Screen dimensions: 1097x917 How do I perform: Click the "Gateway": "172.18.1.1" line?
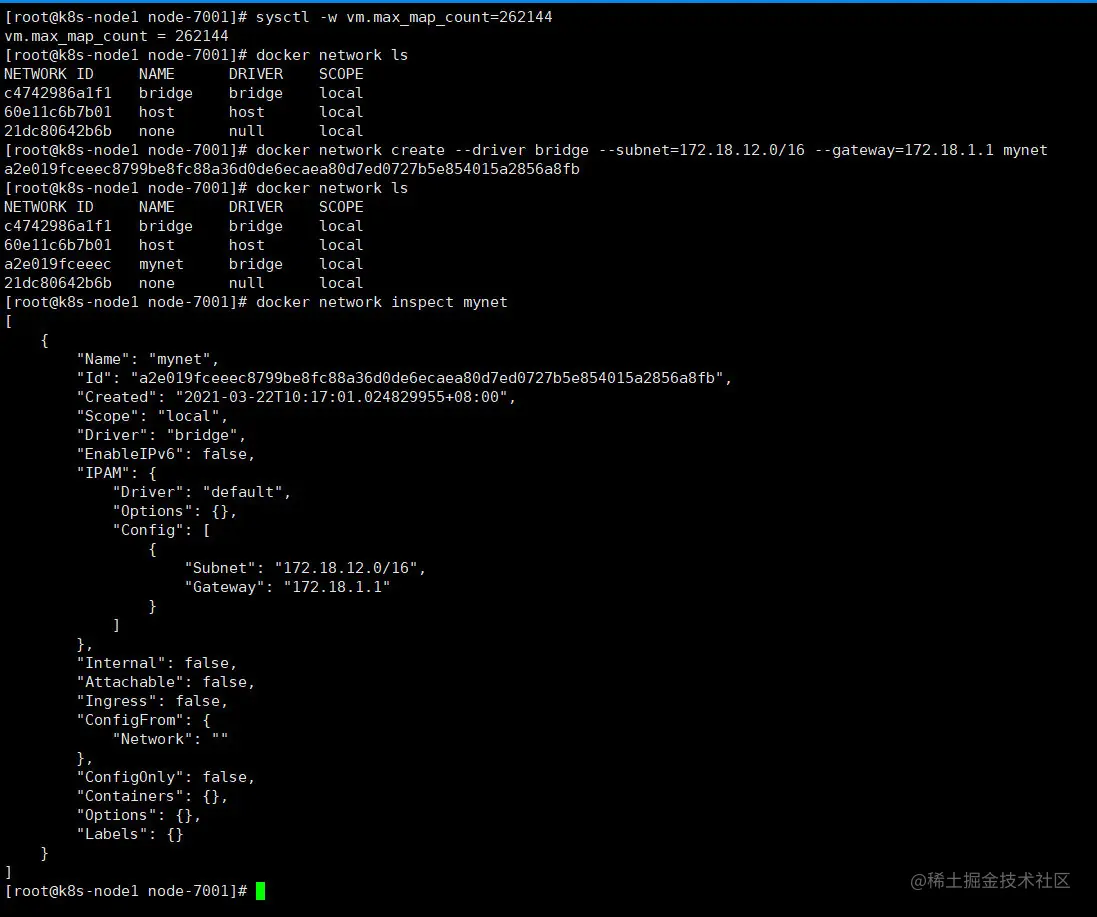tap(287, 586)
